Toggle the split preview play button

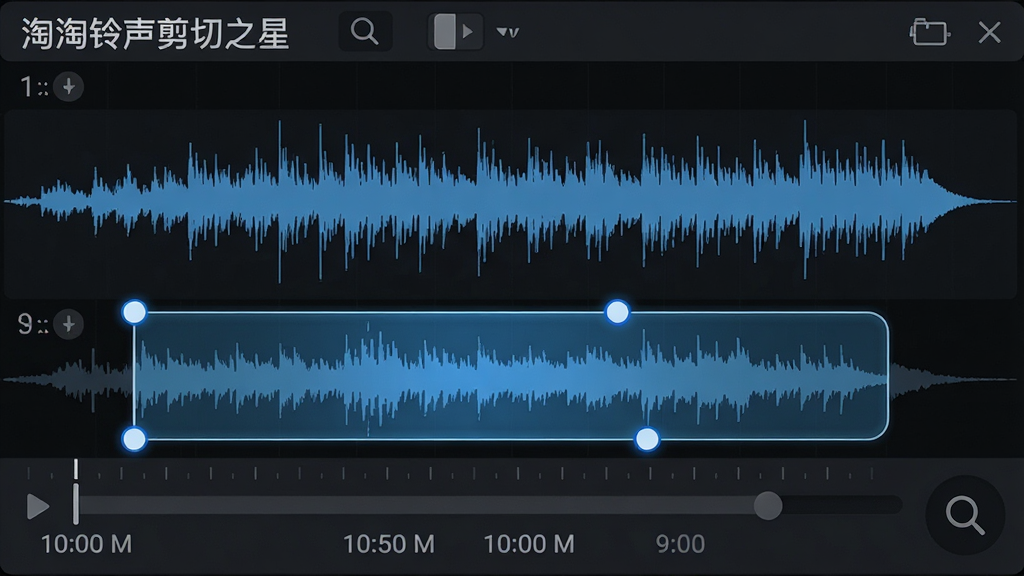pos(456,31)
